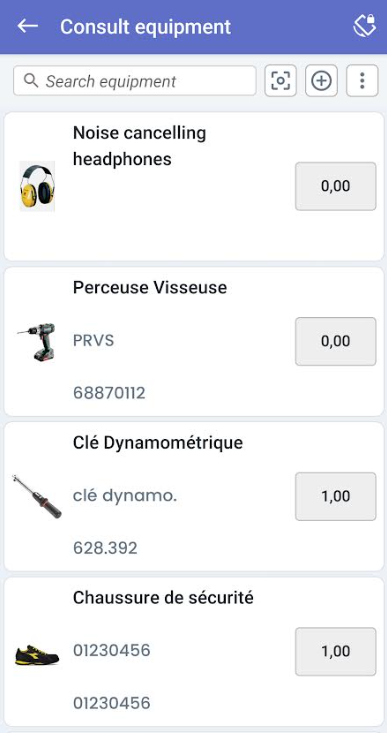Focus the Search equipment field

coord(135,81)
